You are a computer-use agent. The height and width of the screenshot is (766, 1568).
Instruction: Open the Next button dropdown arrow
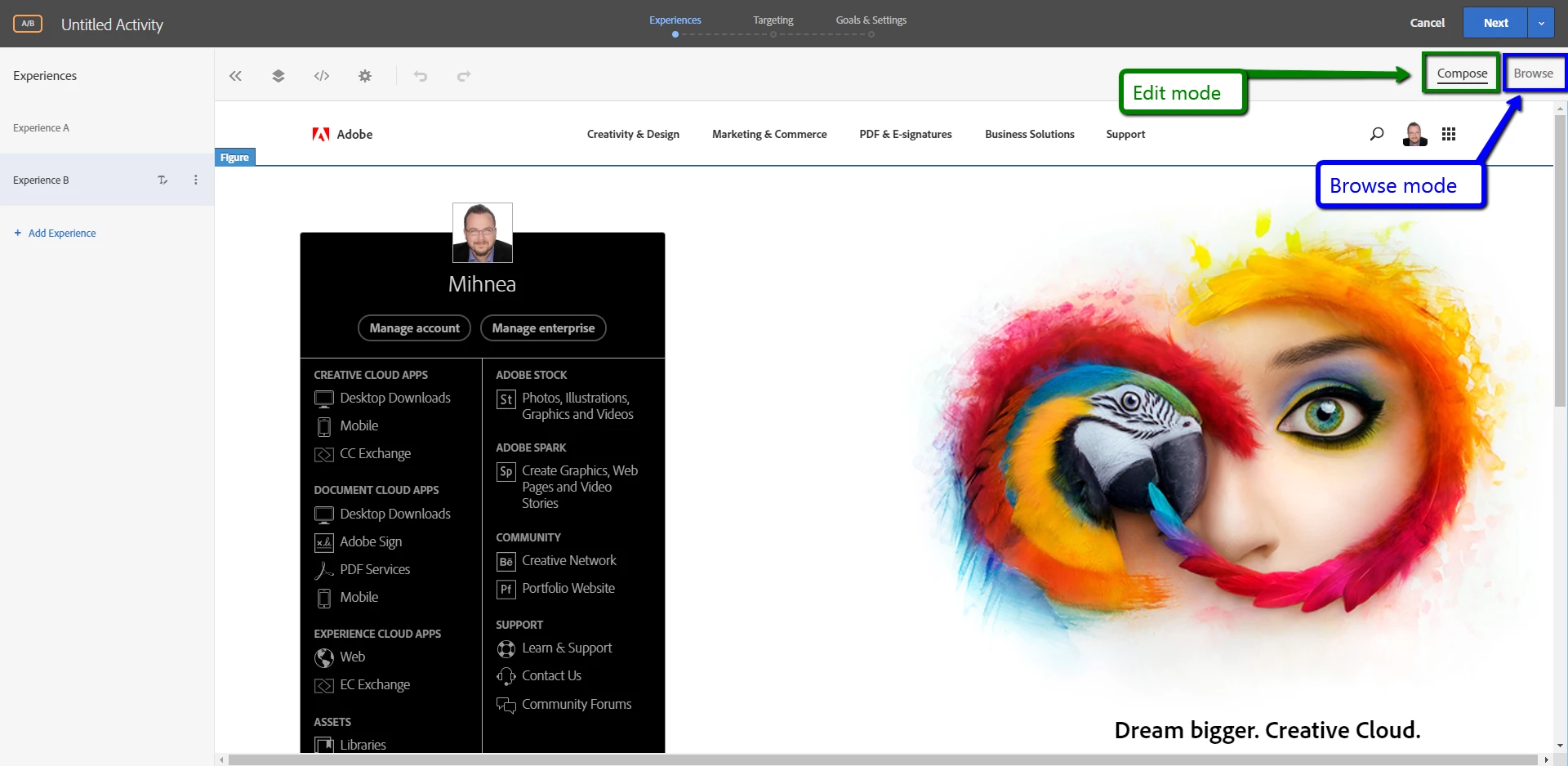pos(1541,23)
